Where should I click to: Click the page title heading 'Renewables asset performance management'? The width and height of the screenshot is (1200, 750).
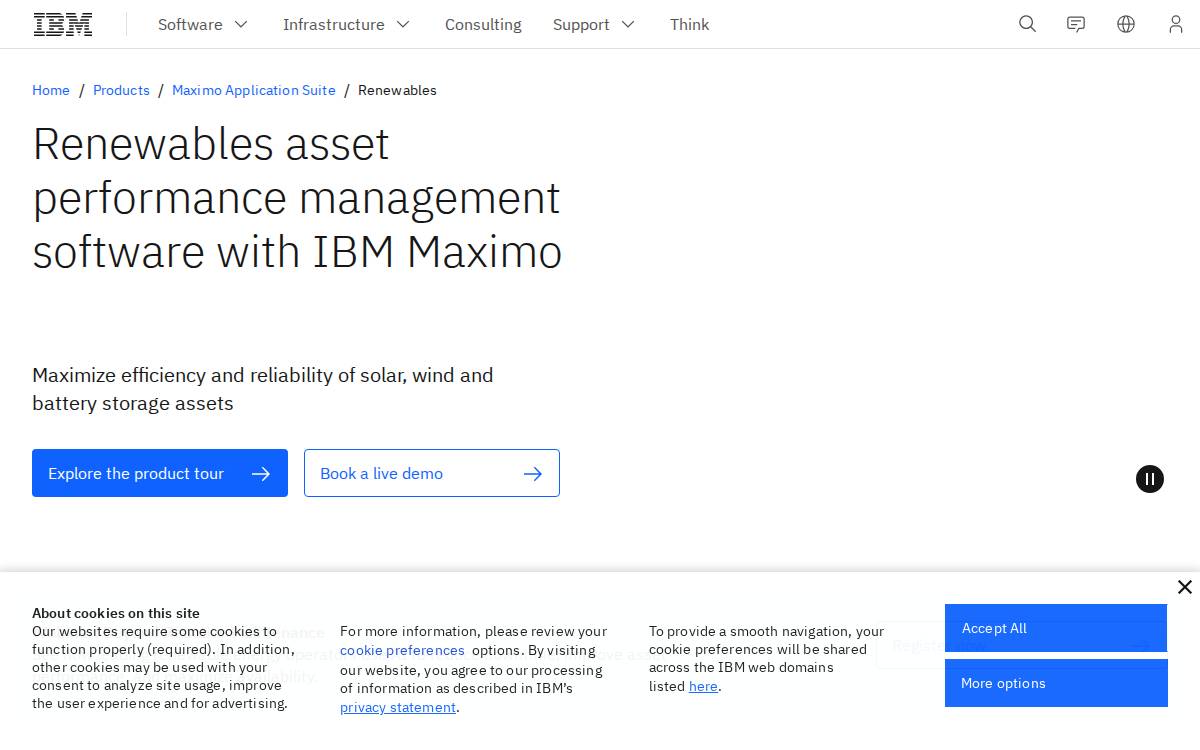tap(297, 198)
